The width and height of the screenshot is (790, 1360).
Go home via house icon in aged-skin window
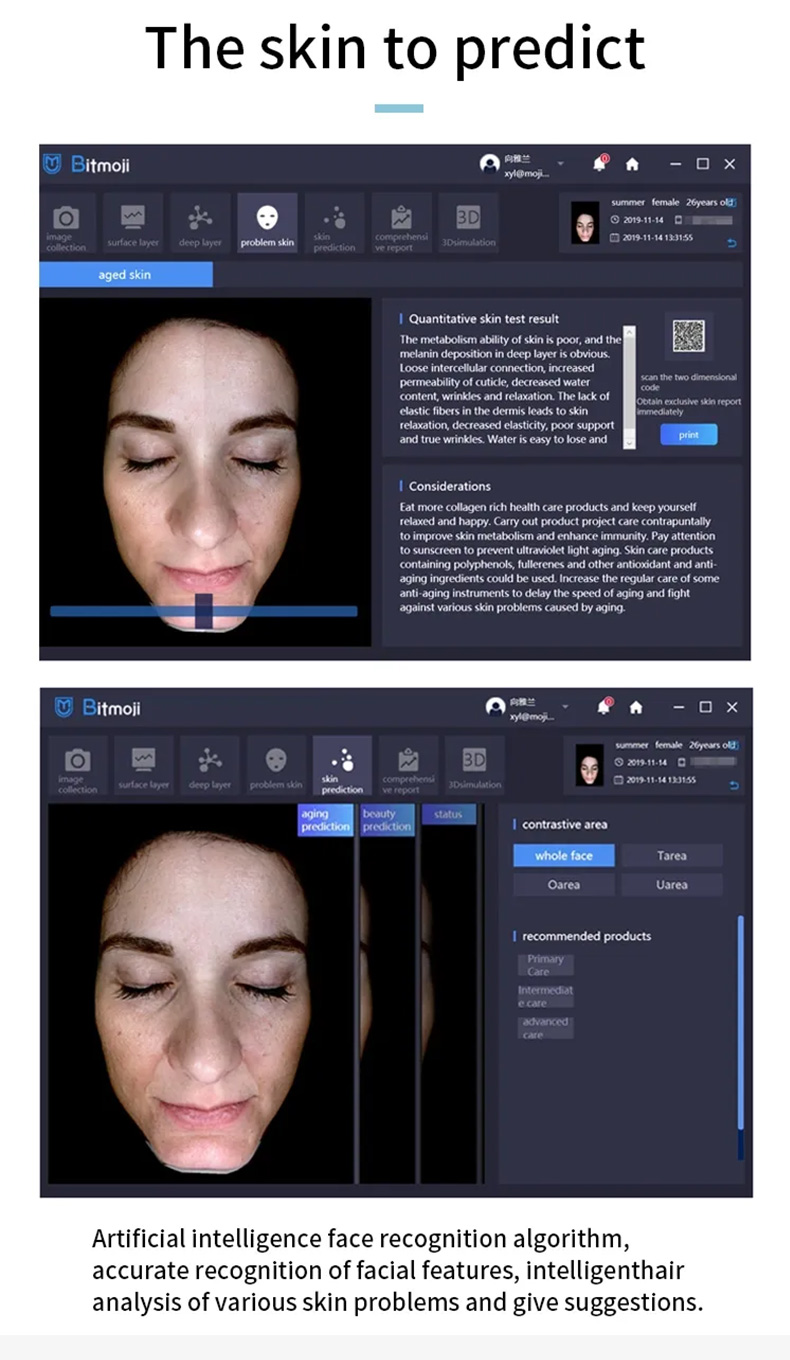pyautogui.click(x=632, y=163)
